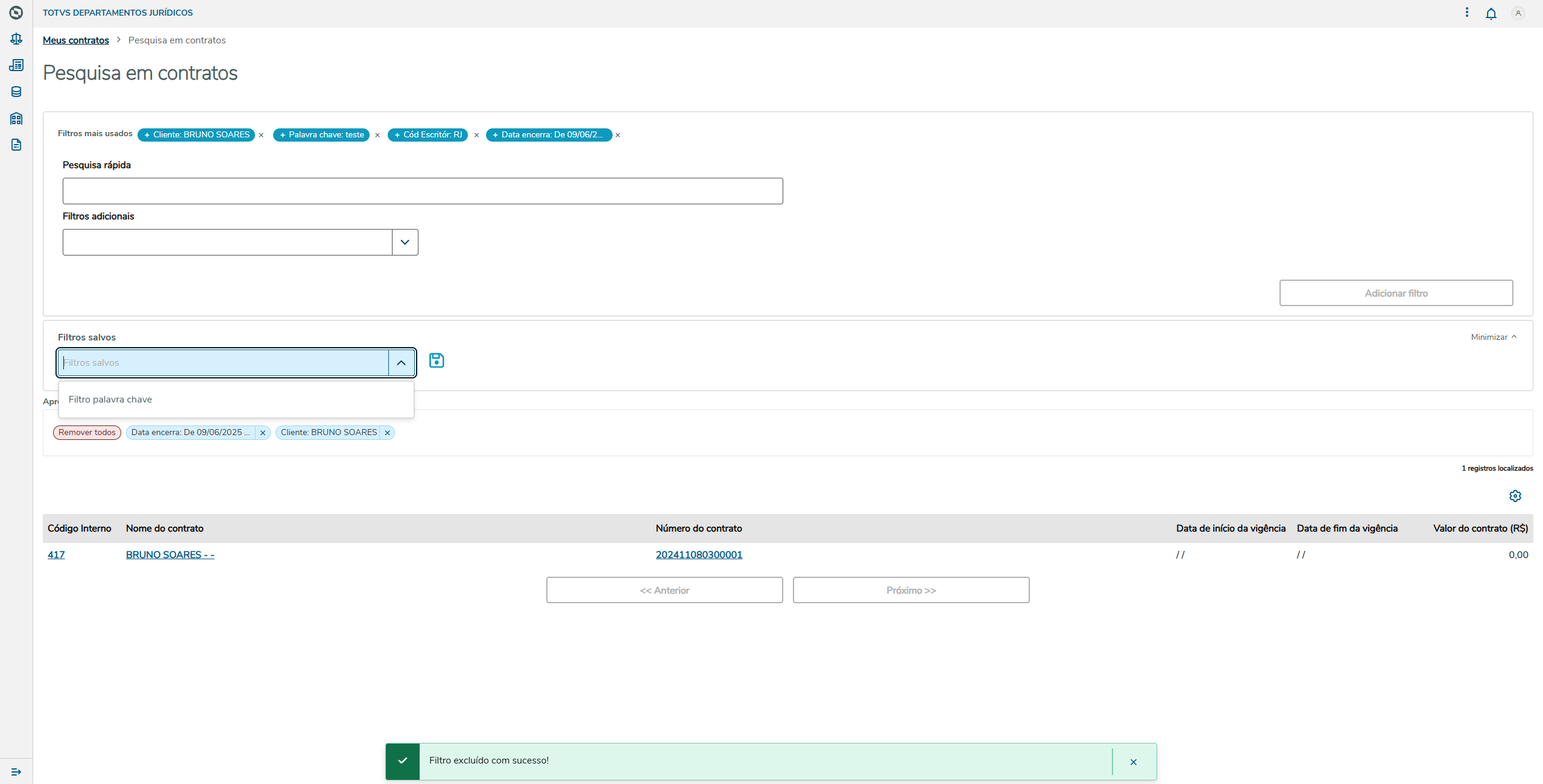Open contract number 202411080300001 link
The width and height of the screenshot is (1543, 784).
(x=699, y=555)
